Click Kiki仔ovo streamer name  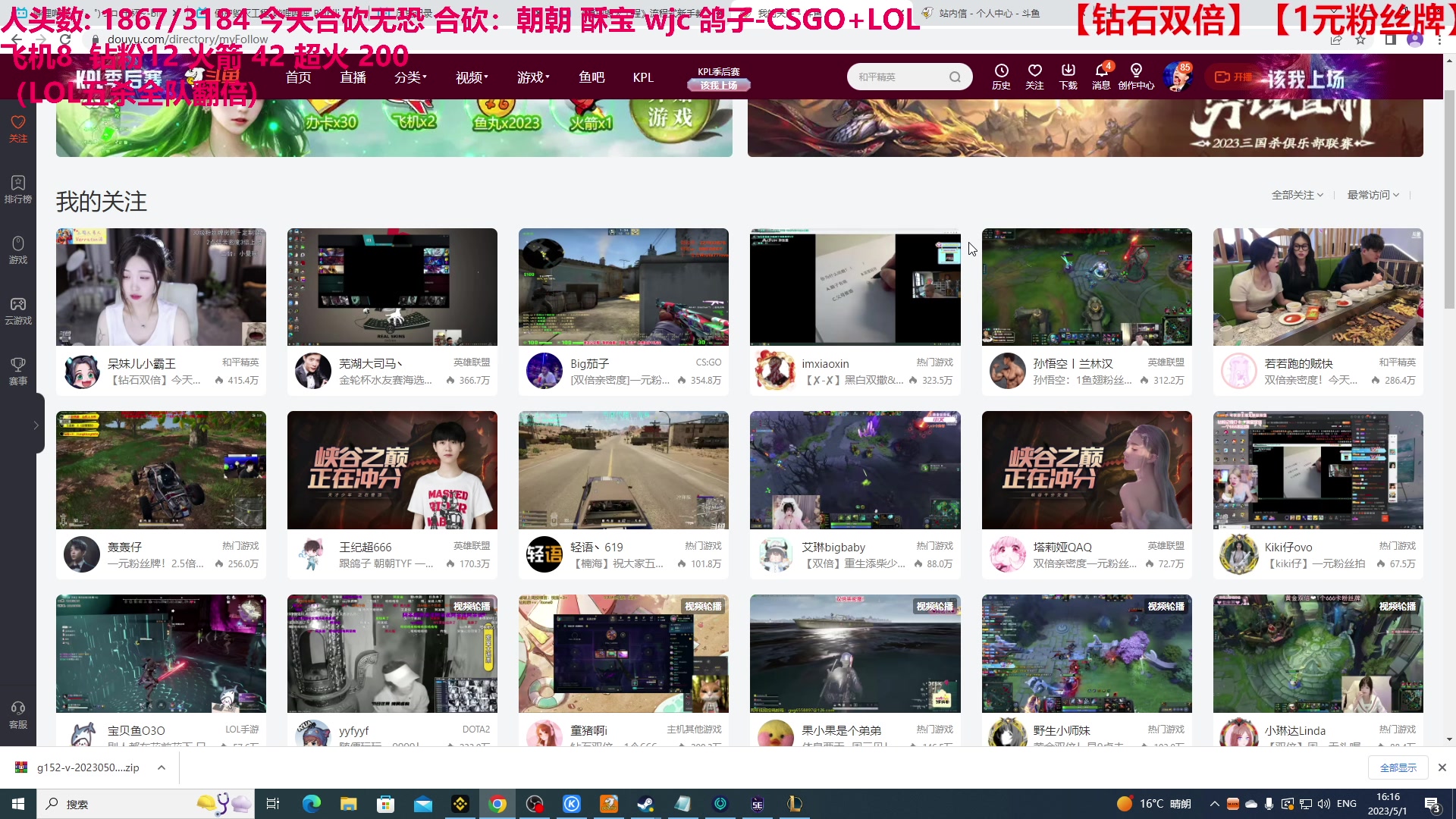click(x=1288, y=547)
